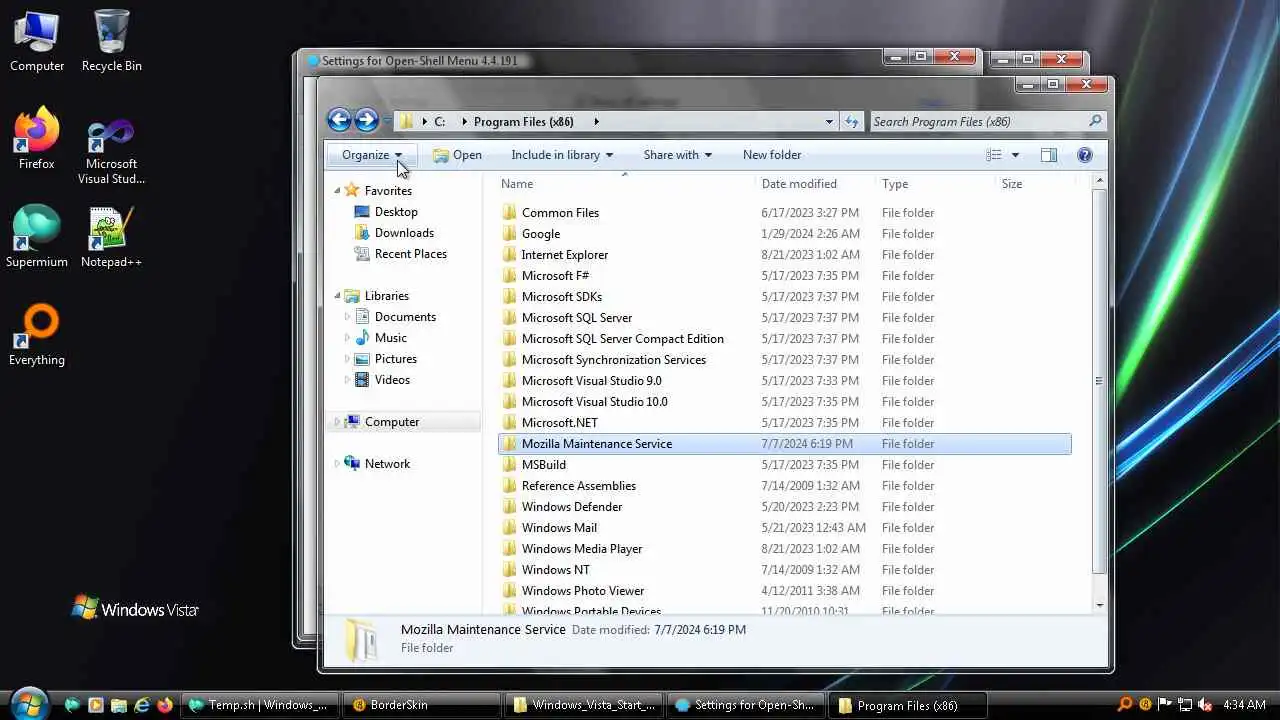Click the refresh icon beside address bar

[x=852, y=121]
